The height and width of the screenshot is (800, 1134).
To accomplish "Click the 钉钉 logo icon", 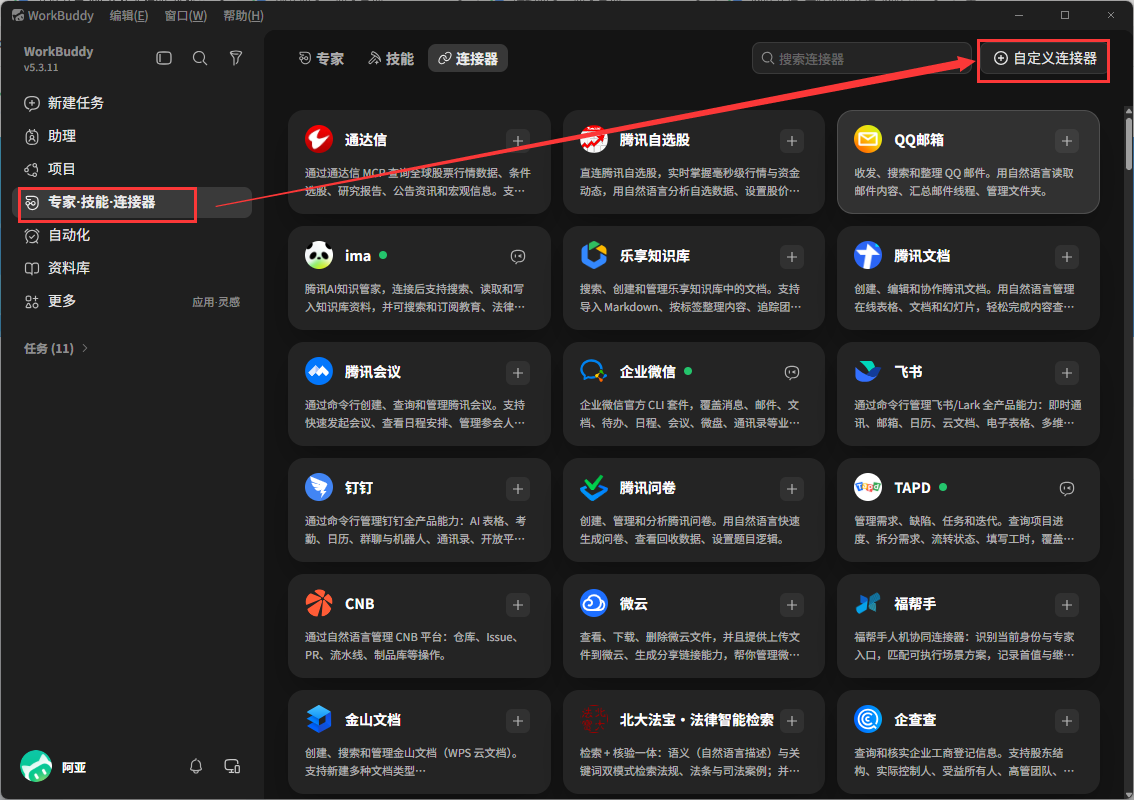I will [x=319, y=487].
